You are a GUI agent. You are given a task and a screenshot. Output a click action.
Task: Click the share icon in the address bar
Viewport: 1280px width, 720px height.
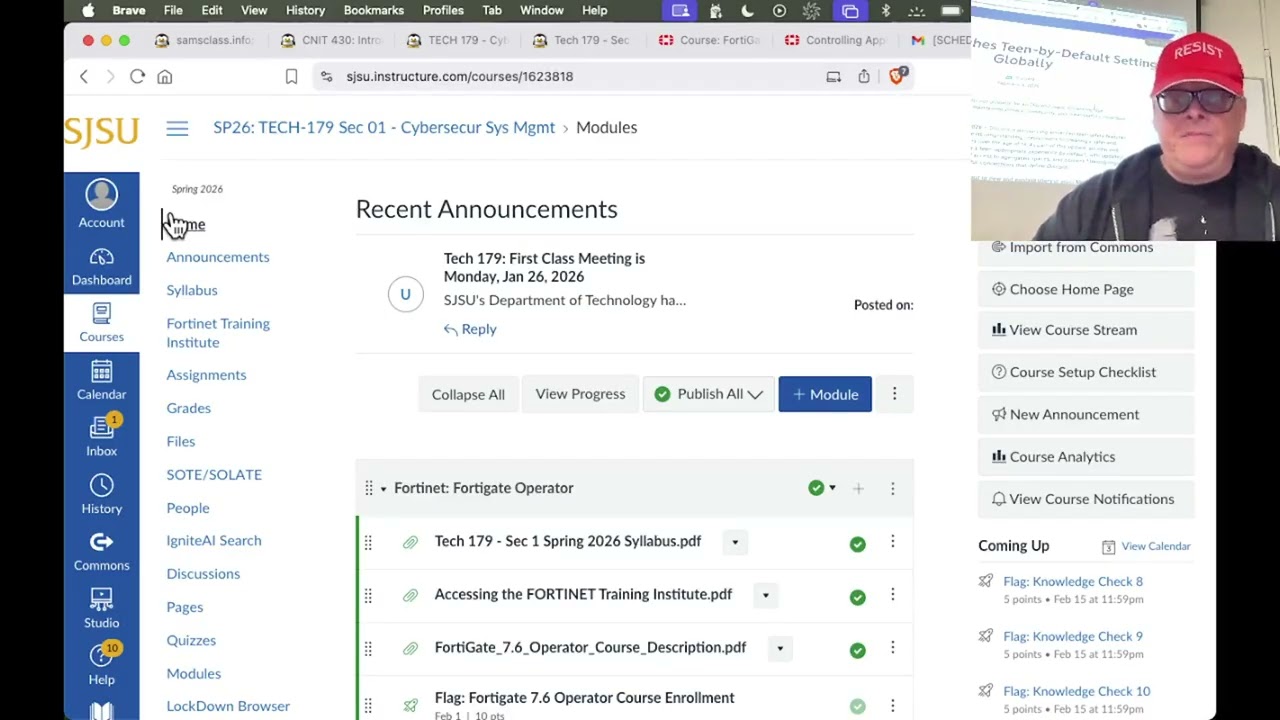click(x=864, y=76)
